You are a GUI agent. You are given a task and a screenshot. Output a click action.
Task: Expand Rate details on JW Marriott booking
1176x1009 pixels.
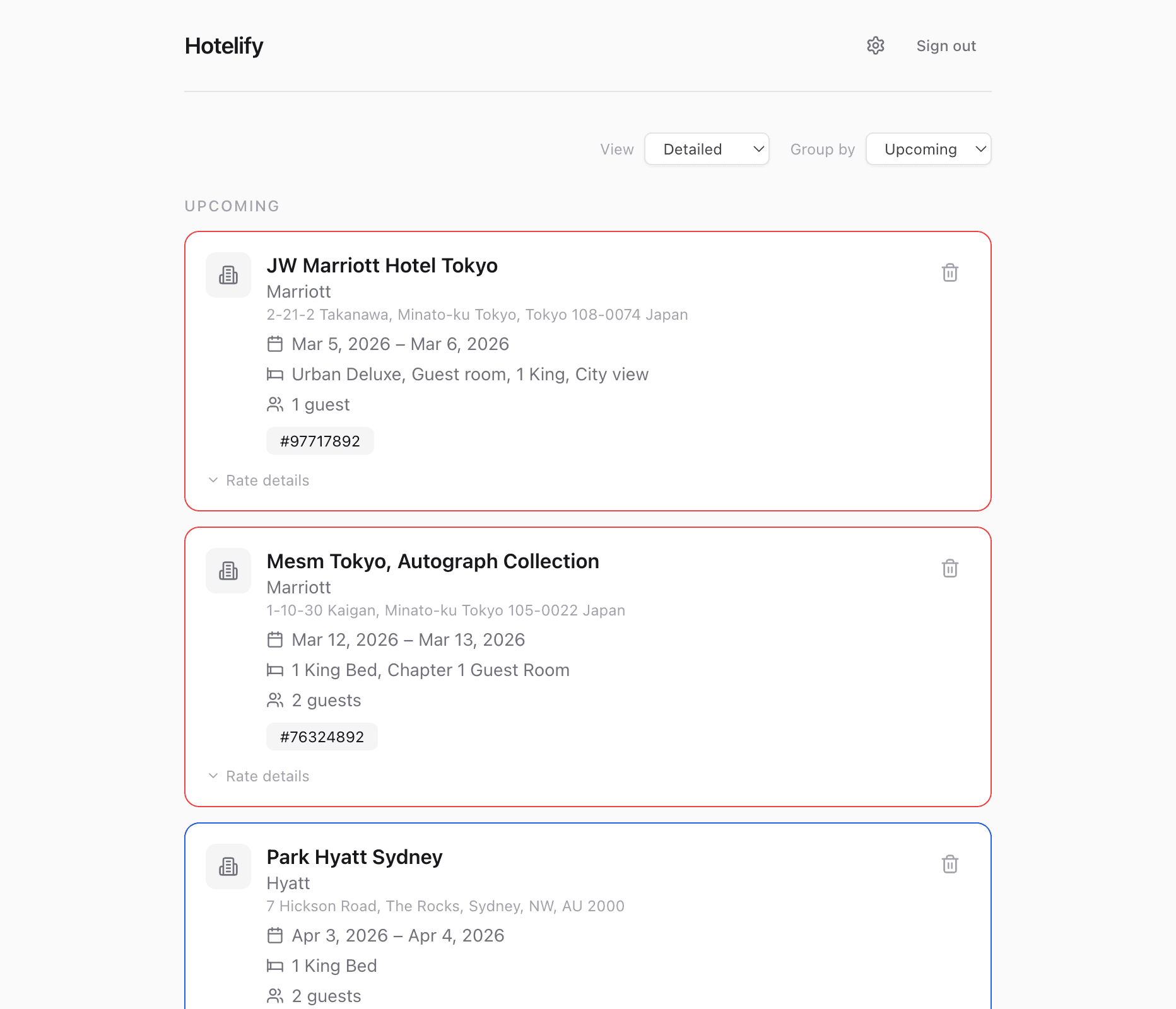pos(267,480)
